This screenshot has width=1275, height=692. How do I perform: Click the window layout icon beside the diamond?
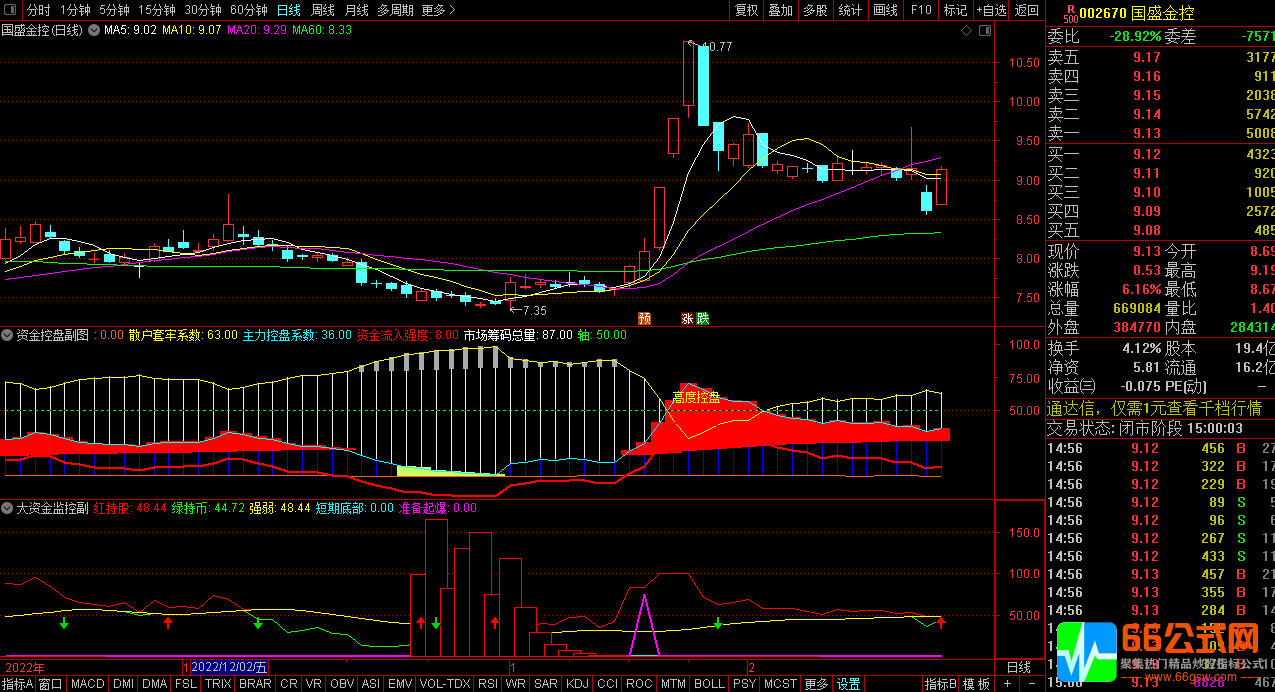984,31
